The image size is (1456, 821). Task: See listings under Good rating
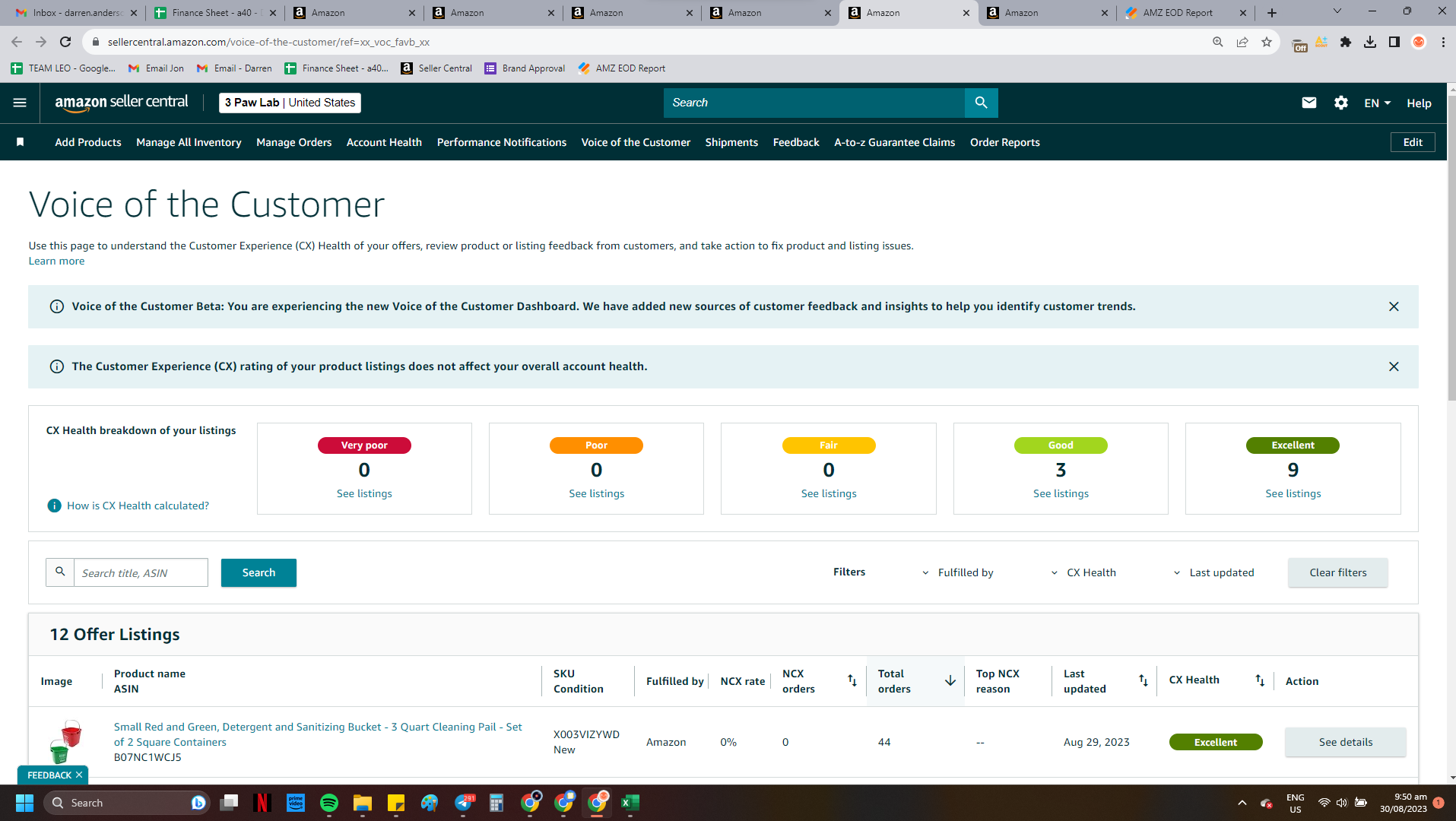pos(1061,493)
